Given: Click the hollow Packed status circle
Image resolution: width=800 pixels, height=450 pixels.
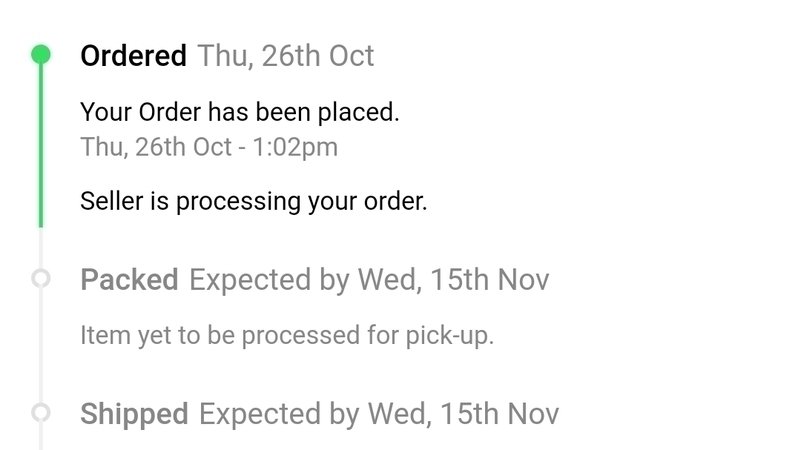Looking at the screenshot, I should tap(40, 279).
